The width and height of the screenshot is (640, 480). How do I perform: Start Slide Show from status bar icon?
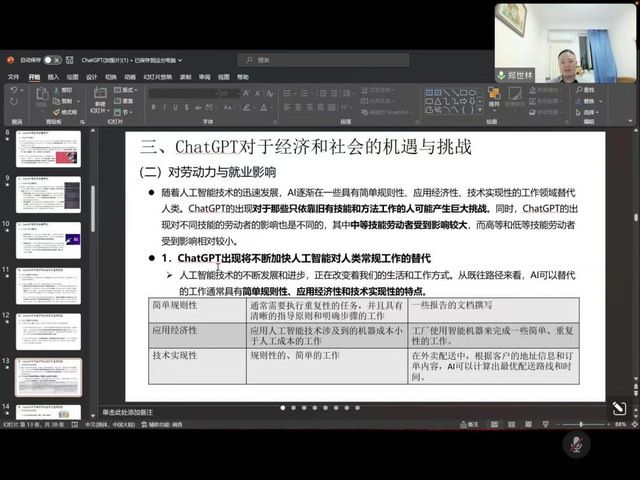coord(546,424)
